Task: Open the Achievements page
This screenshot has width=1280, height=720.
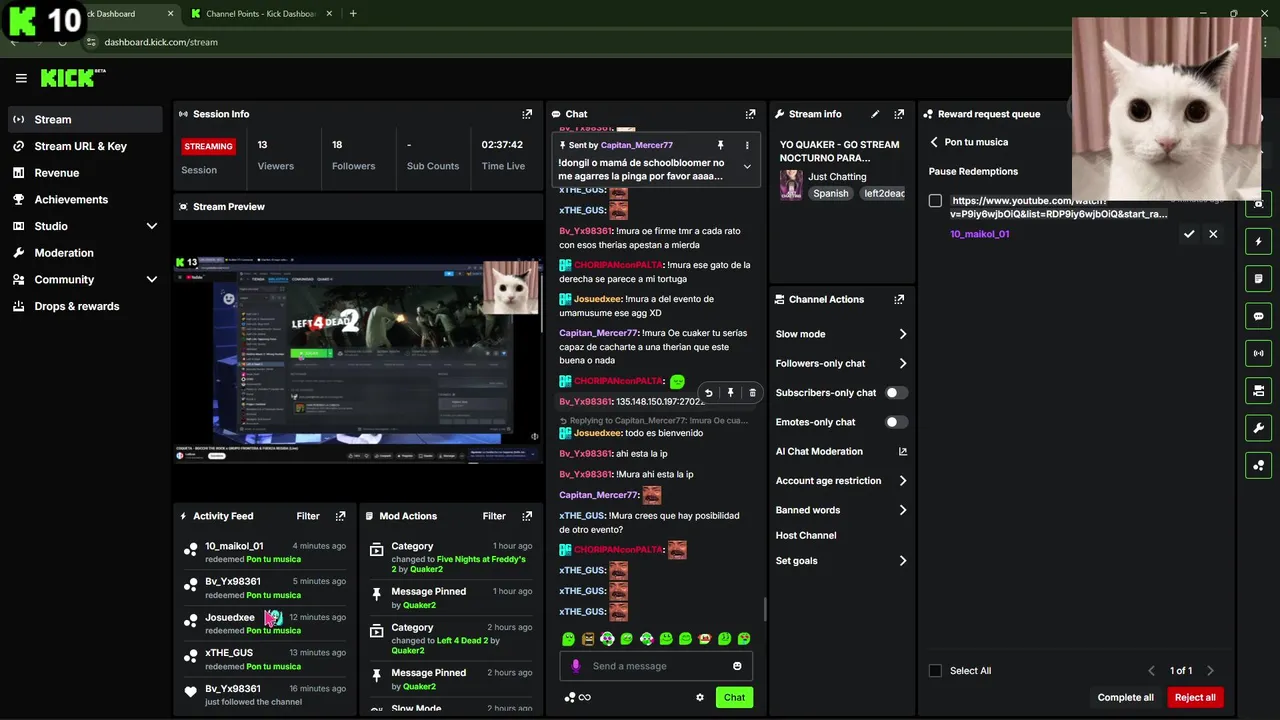Action: coord(84,199)
